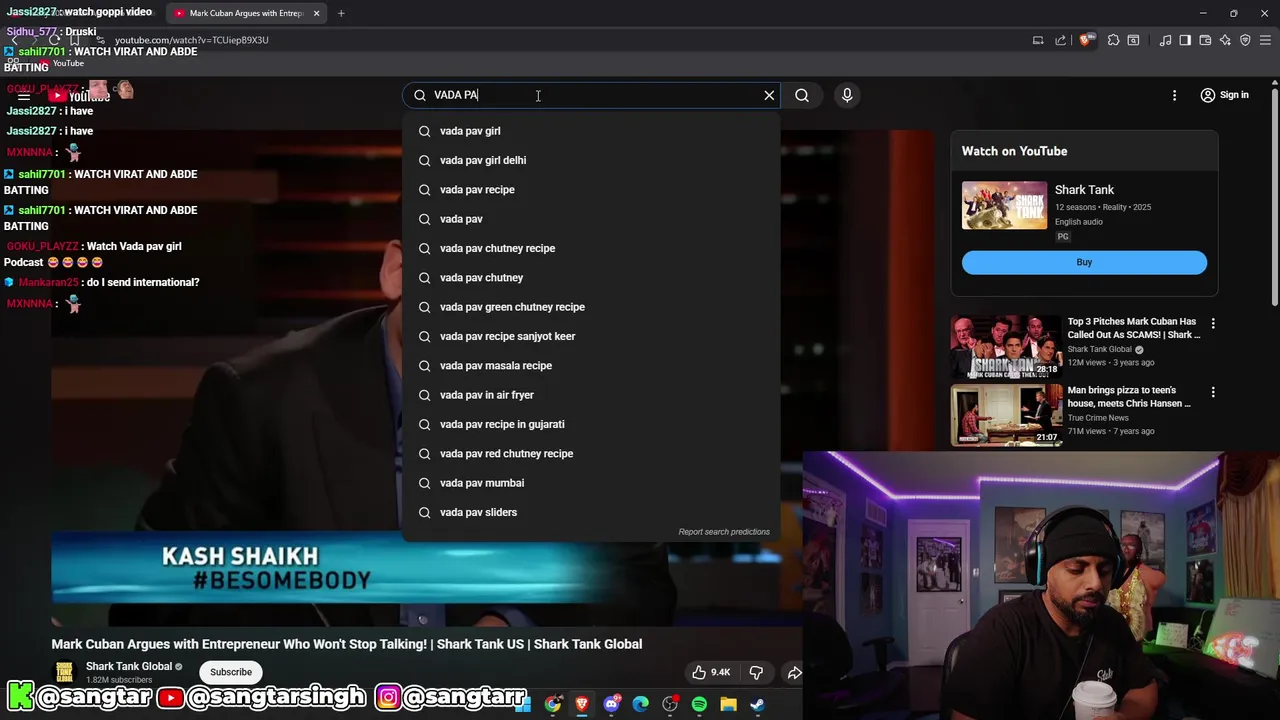This screenshot has width=1280, height=720.
Task: Click the magnifier search button
Action: (x=802, y=95)
